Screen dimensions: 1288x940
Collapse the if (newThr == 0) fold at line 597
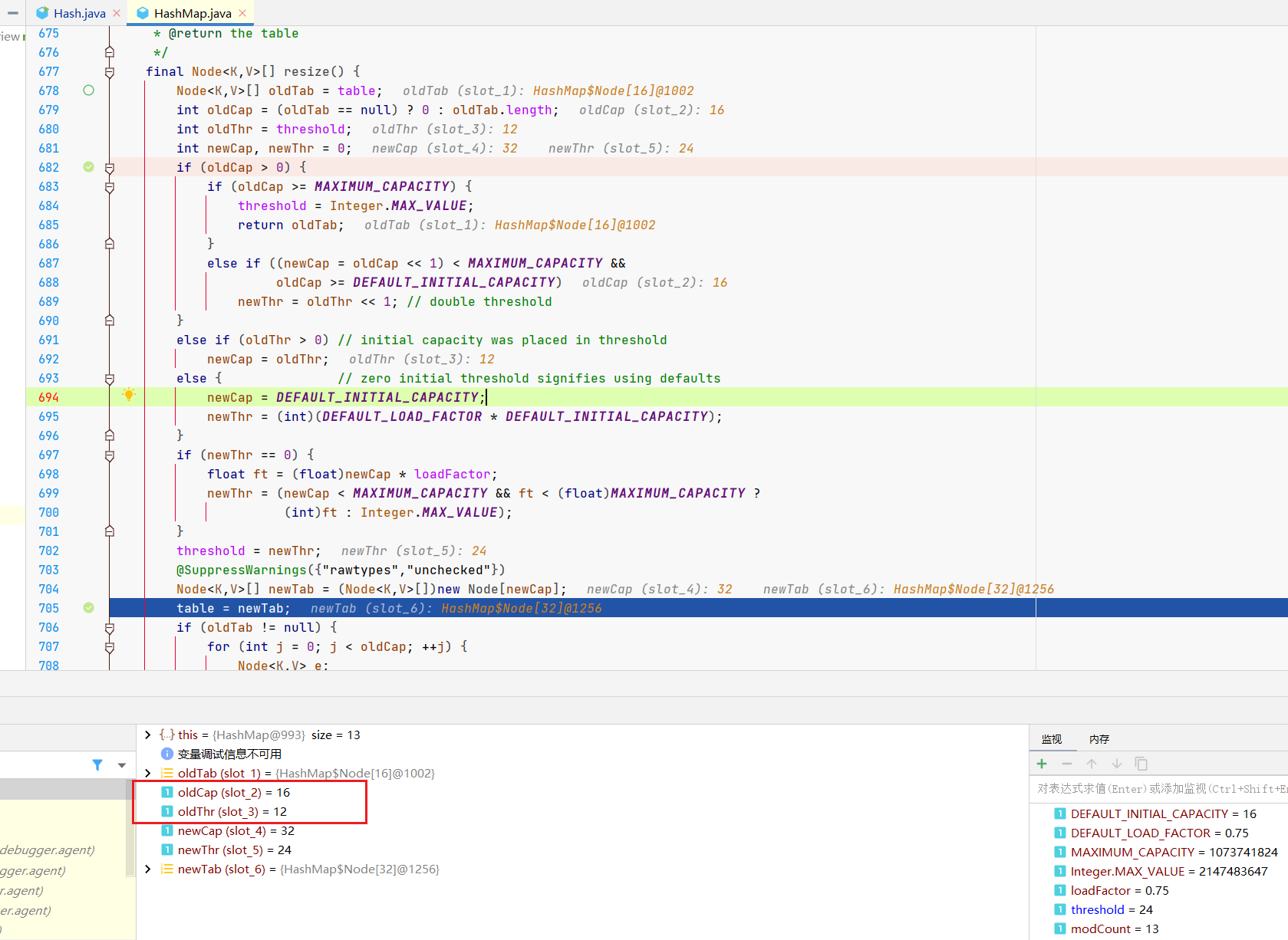(110, 455)
